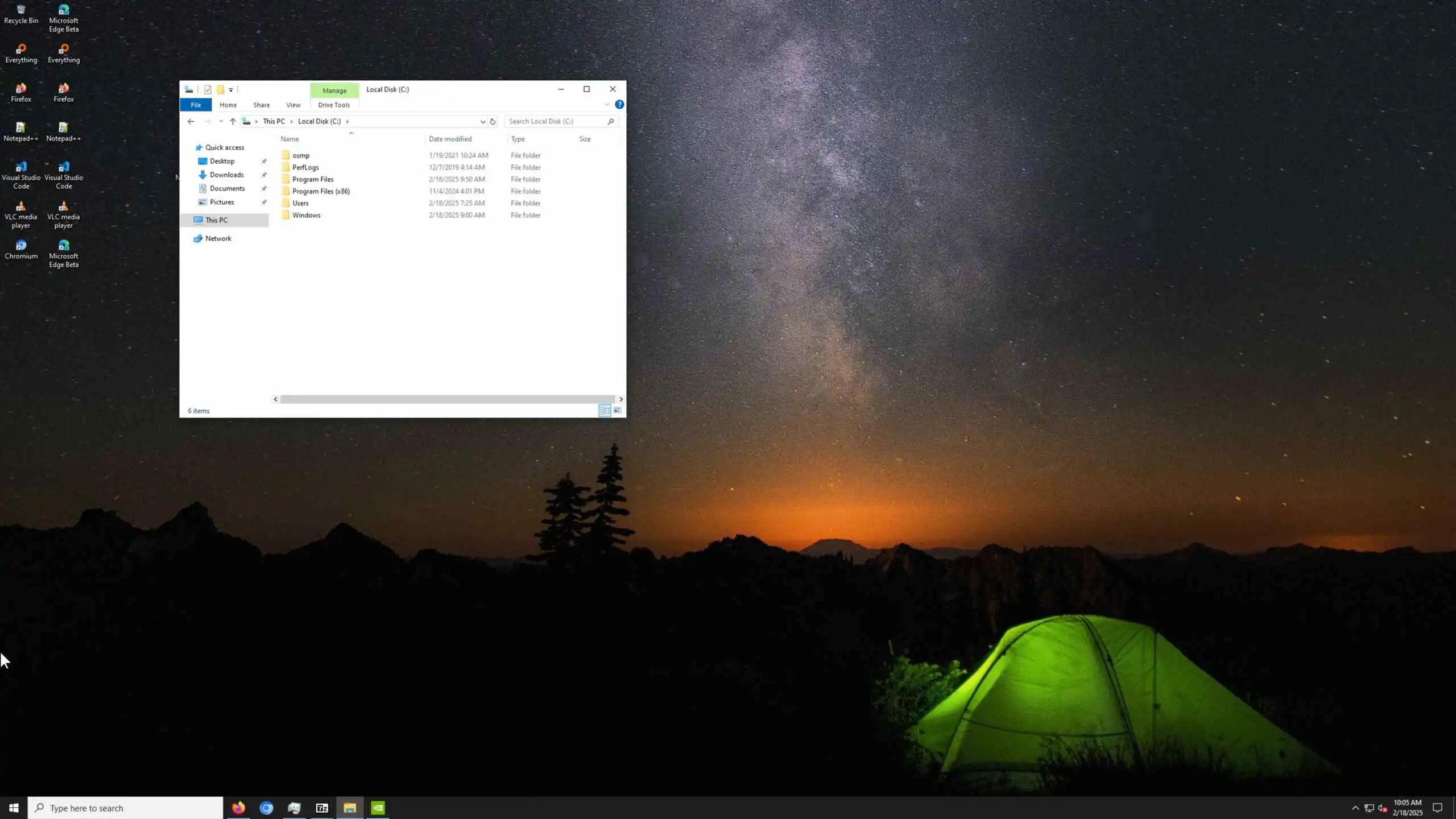This screenshot has width=1456, height=819.
Task: Go up one level with the Up arrow
Action: [233, 121]
